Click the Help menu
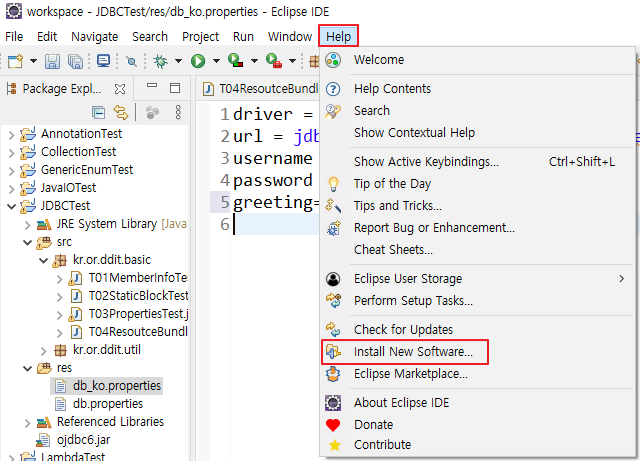Screen dimensions: 640x461 coord(338,37)
